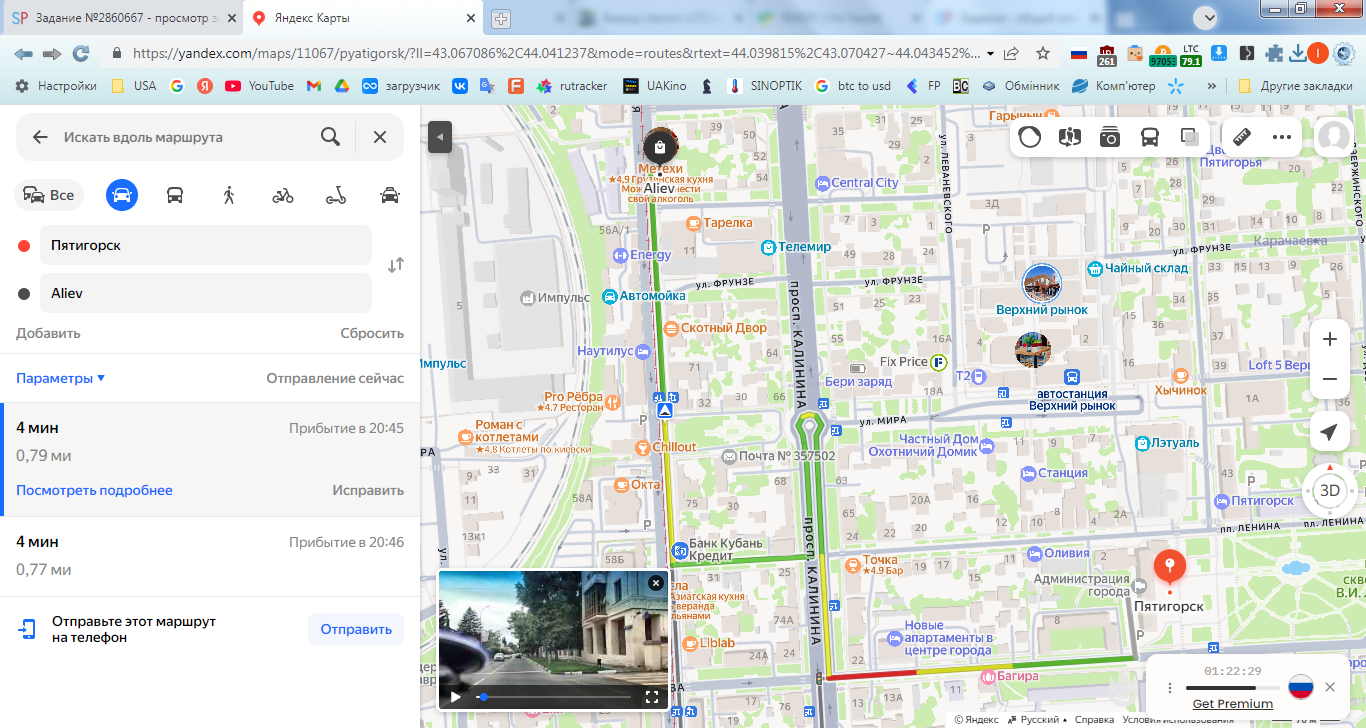Toggle the photos camera layer icon
The height and width of the screenshot is (728, 1366).
(1110, 137)
